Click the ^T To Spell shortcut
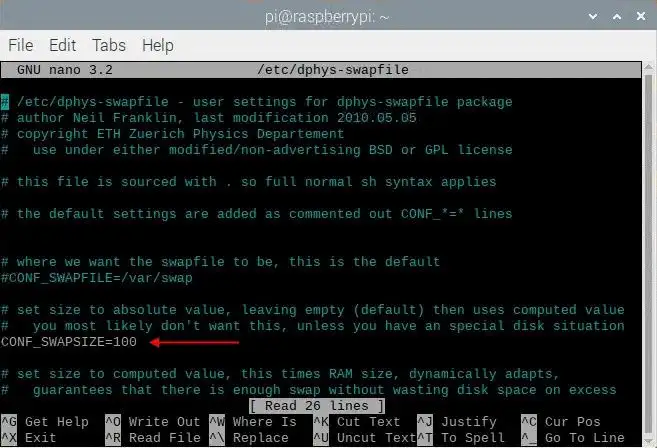This screenshot has width=657, height=448. point(461,438)
